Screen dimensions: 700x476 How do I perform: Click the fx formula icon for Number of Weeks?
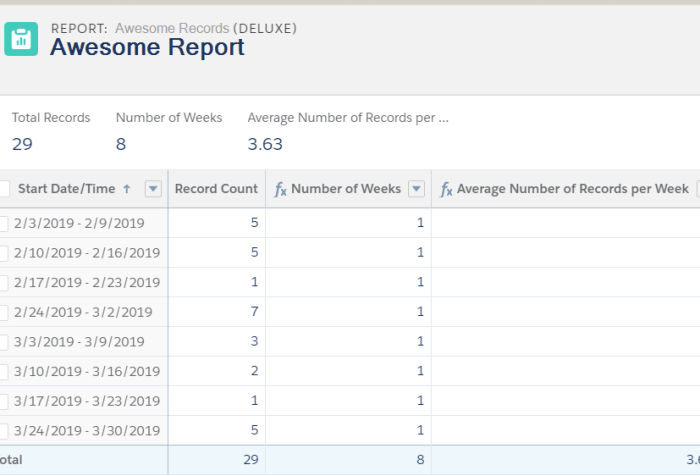coord(280,189)
